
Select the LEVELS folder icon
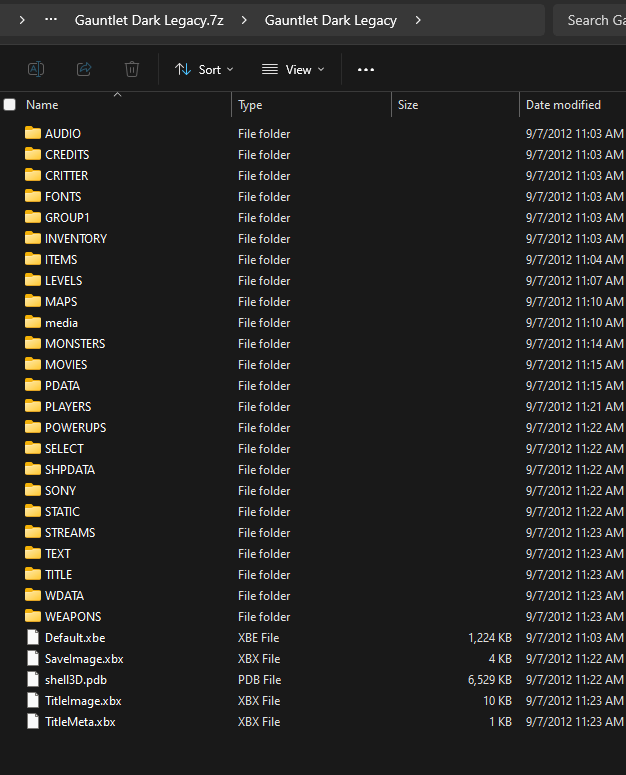(33, 280)
